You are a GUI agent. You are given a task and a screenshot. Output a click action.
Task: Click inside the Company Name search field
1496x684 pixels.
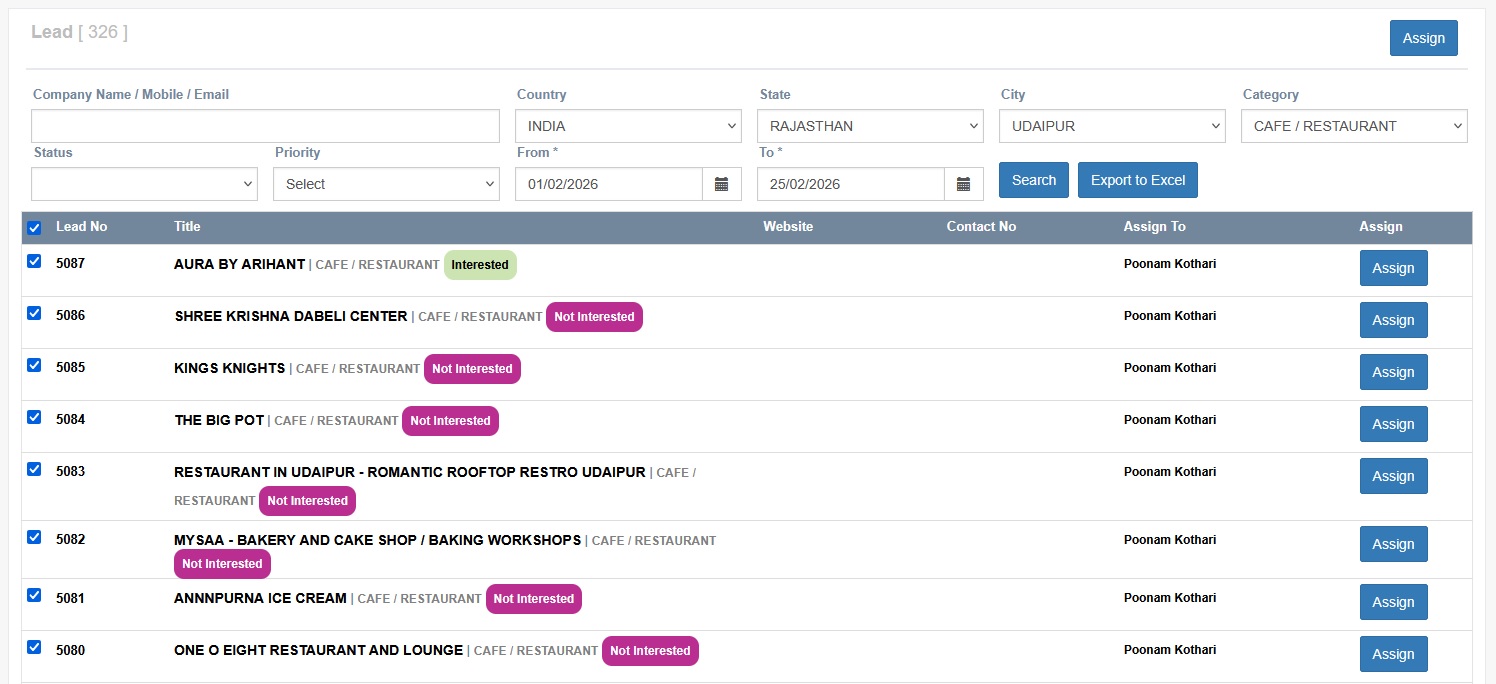pyautogui.click(x=265, y=126)
